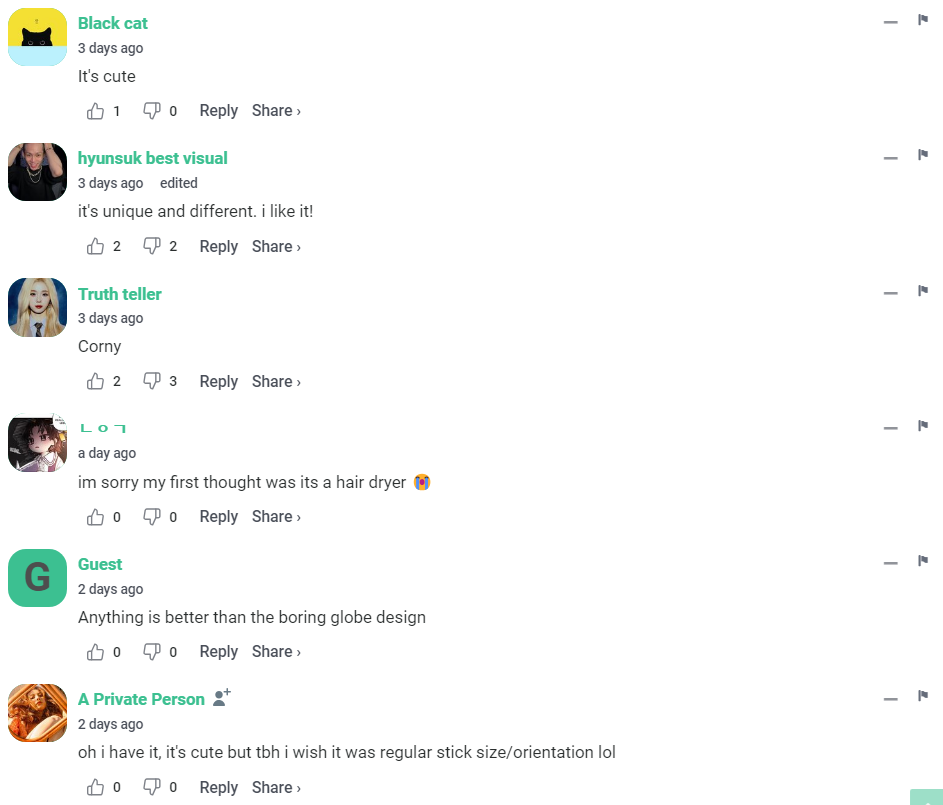
Task: Open Truth teller's profile name link
Action: pyautogui.click(x=120, y=294)
